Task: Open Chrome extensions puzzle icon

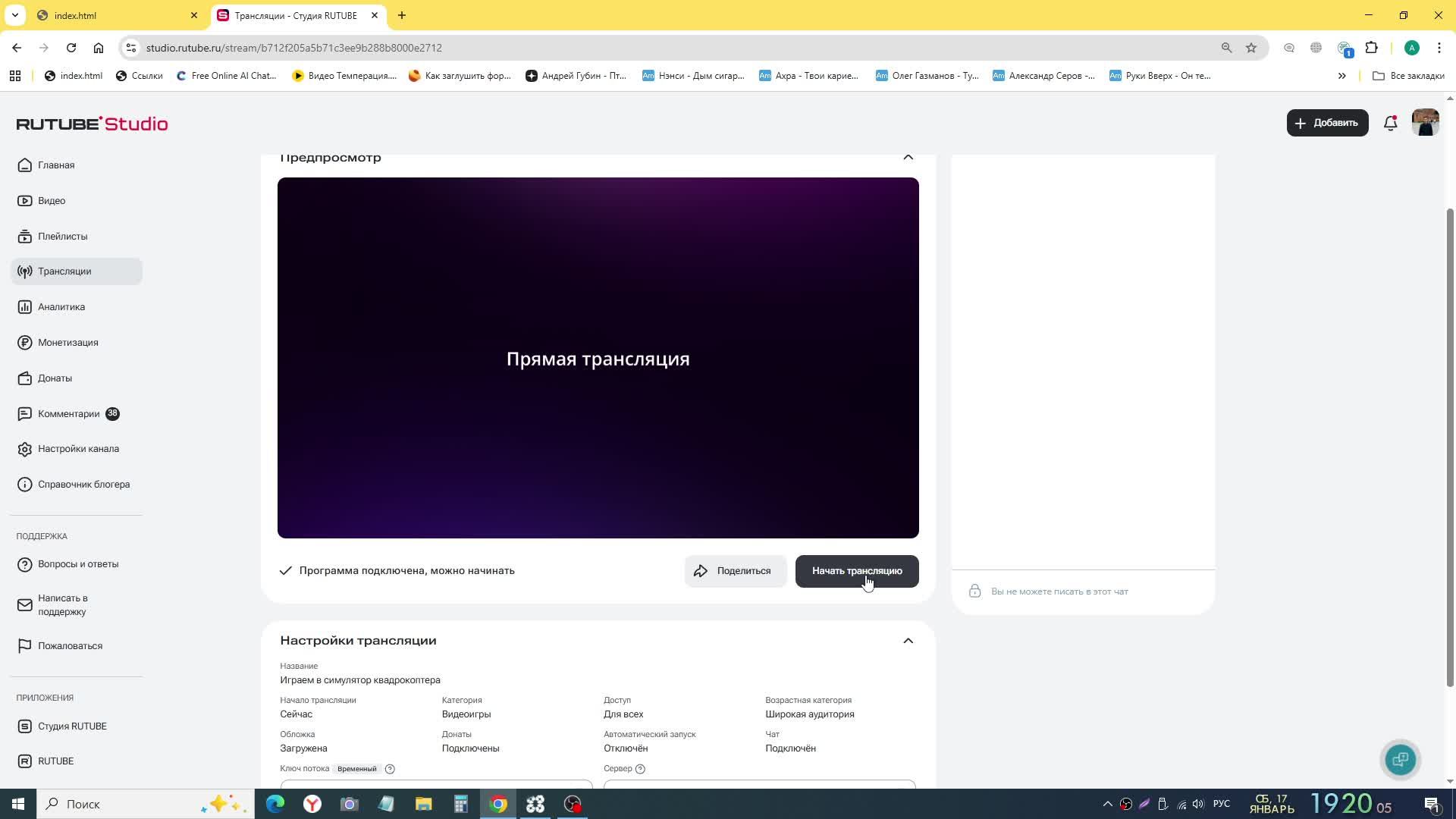Action: coord(1371,48)
